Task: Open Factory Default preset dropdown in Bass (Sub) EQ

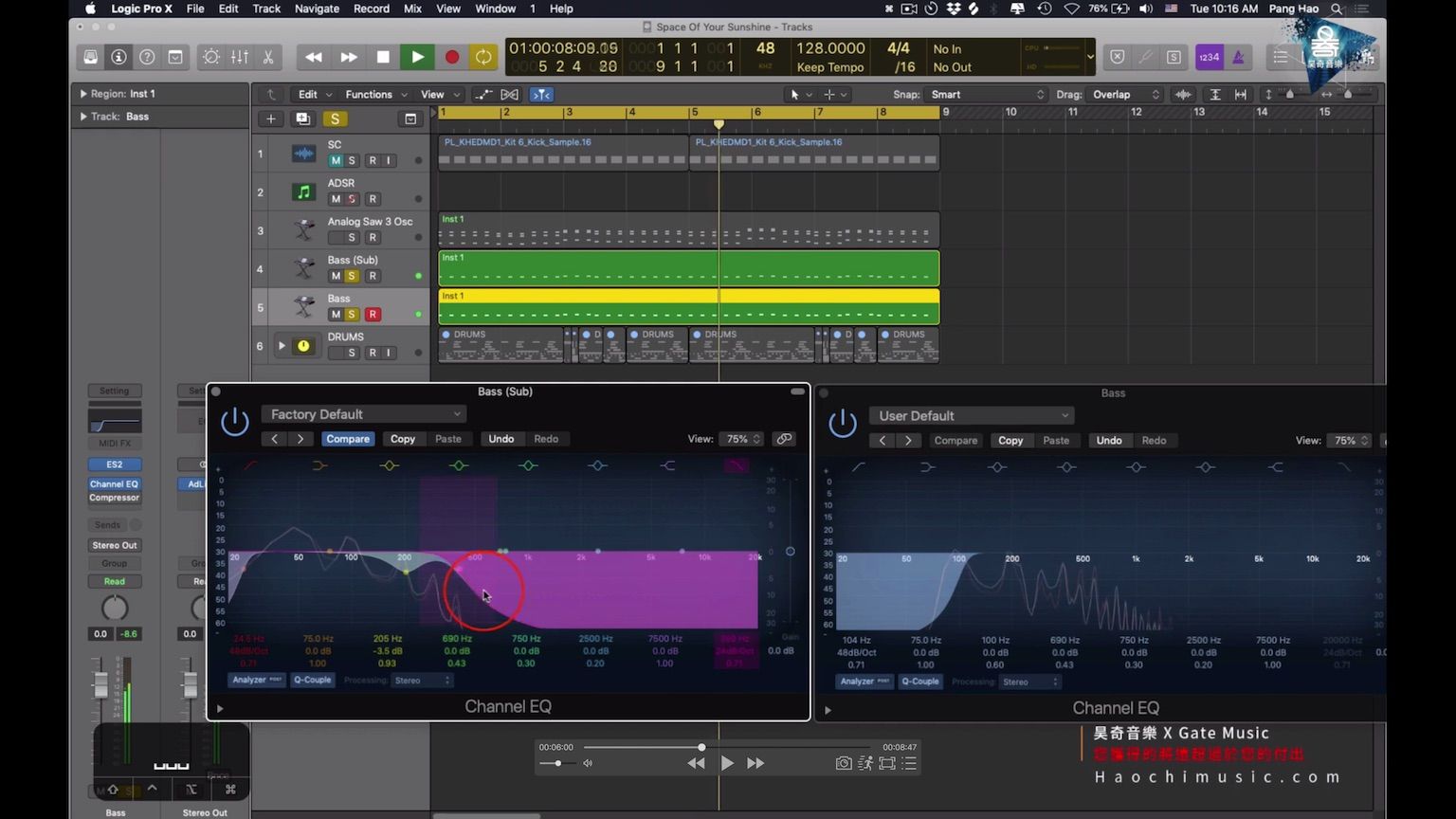Action: [364, 414]
